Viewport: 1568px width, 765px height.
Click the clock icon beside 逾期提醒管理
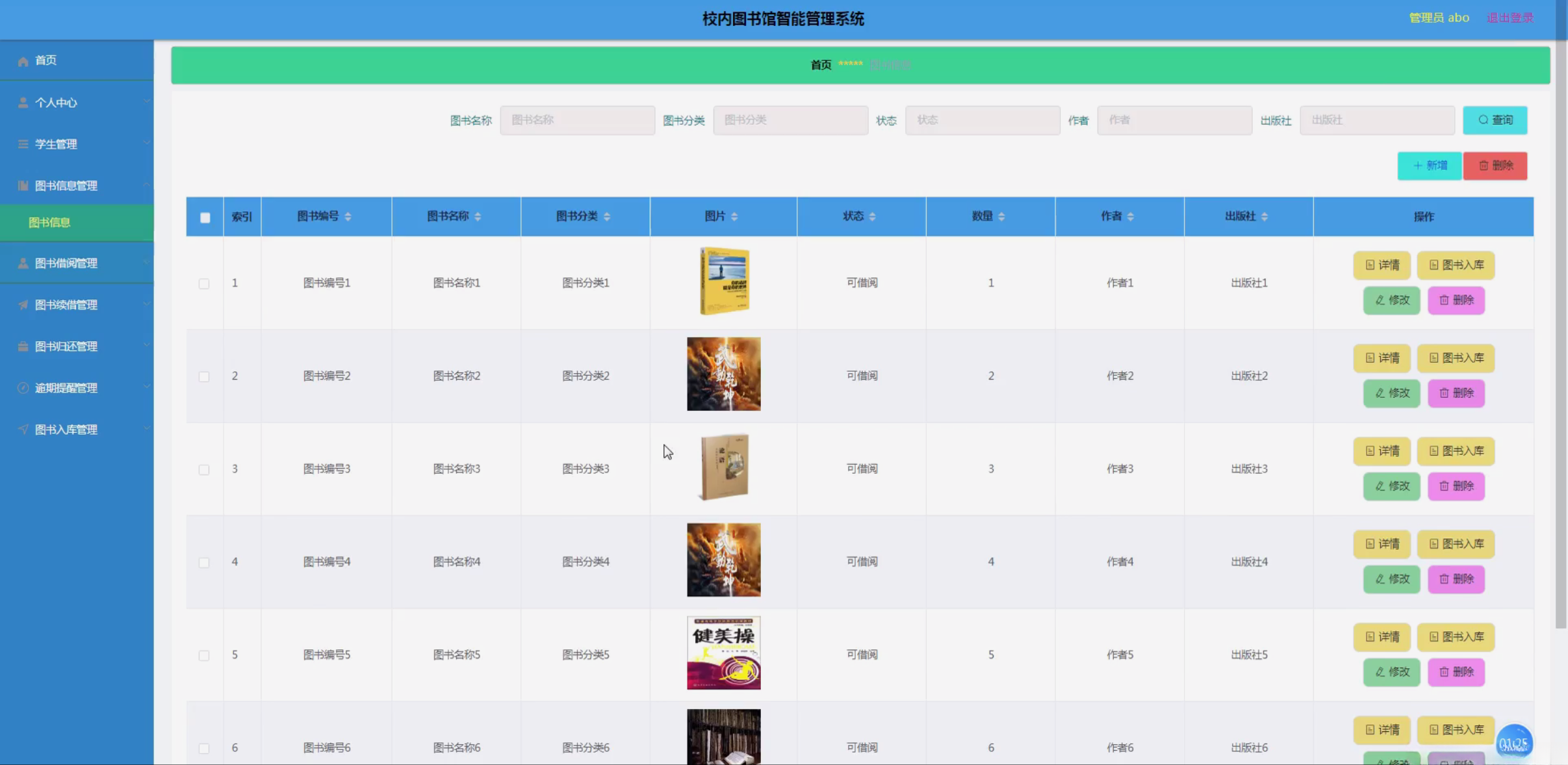pos(23,388)
